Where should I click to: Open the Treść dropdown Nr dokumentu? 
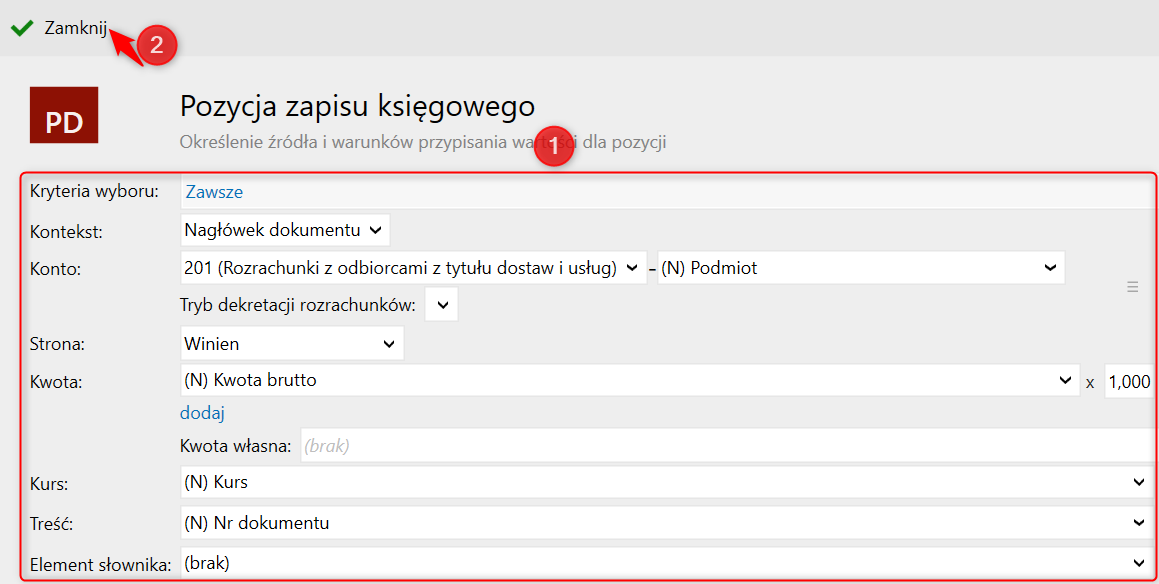coord(665,522)
